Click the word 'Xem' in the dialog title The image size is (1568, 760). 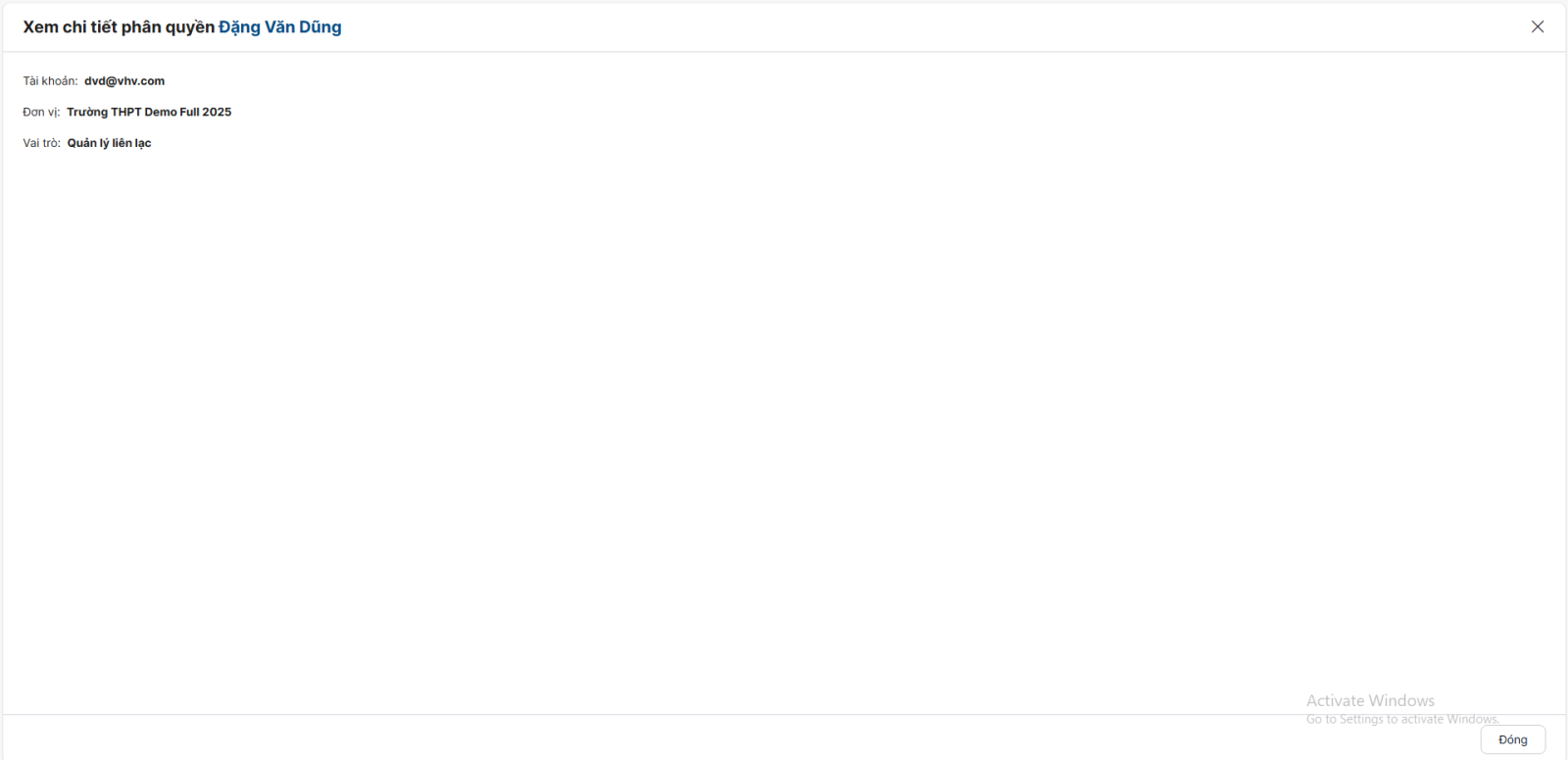click(40, 27)
